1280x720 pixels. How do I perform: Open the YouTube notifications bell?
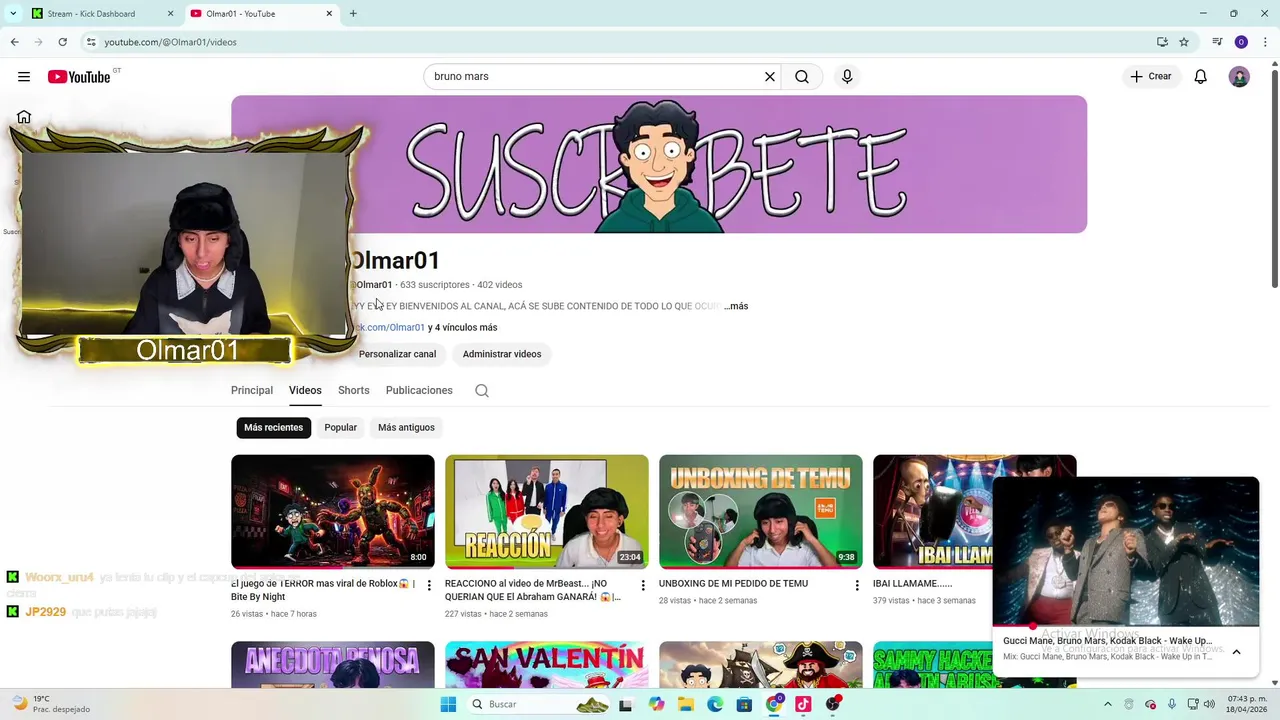click(x=1200, y=77)
